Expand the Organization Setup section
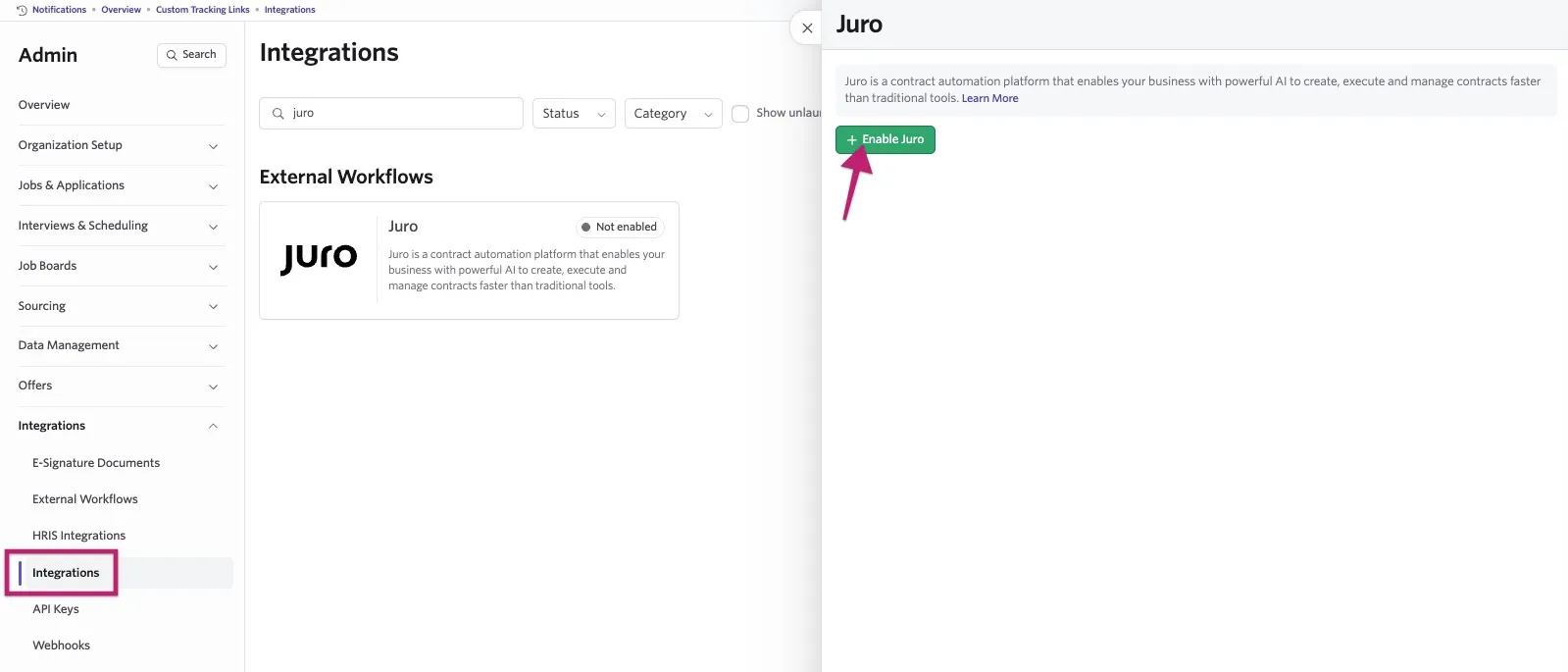This screenshot has height=672, width=1568. point(122,145)
